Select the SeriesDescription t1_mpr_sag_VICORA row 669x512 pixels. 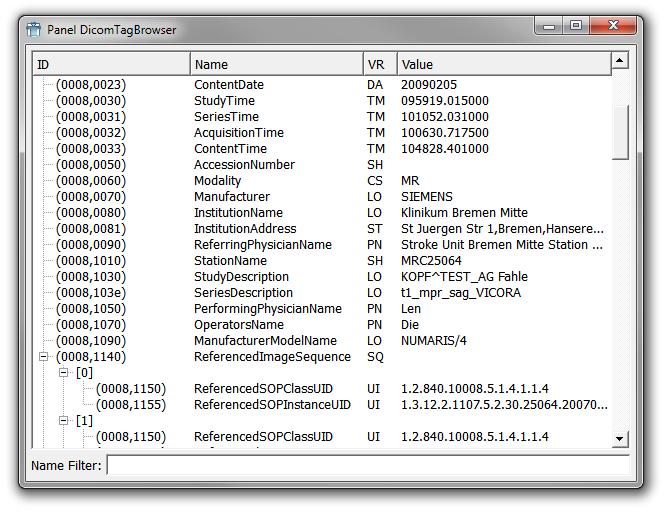pyautogui.click(x=243, y=293)
